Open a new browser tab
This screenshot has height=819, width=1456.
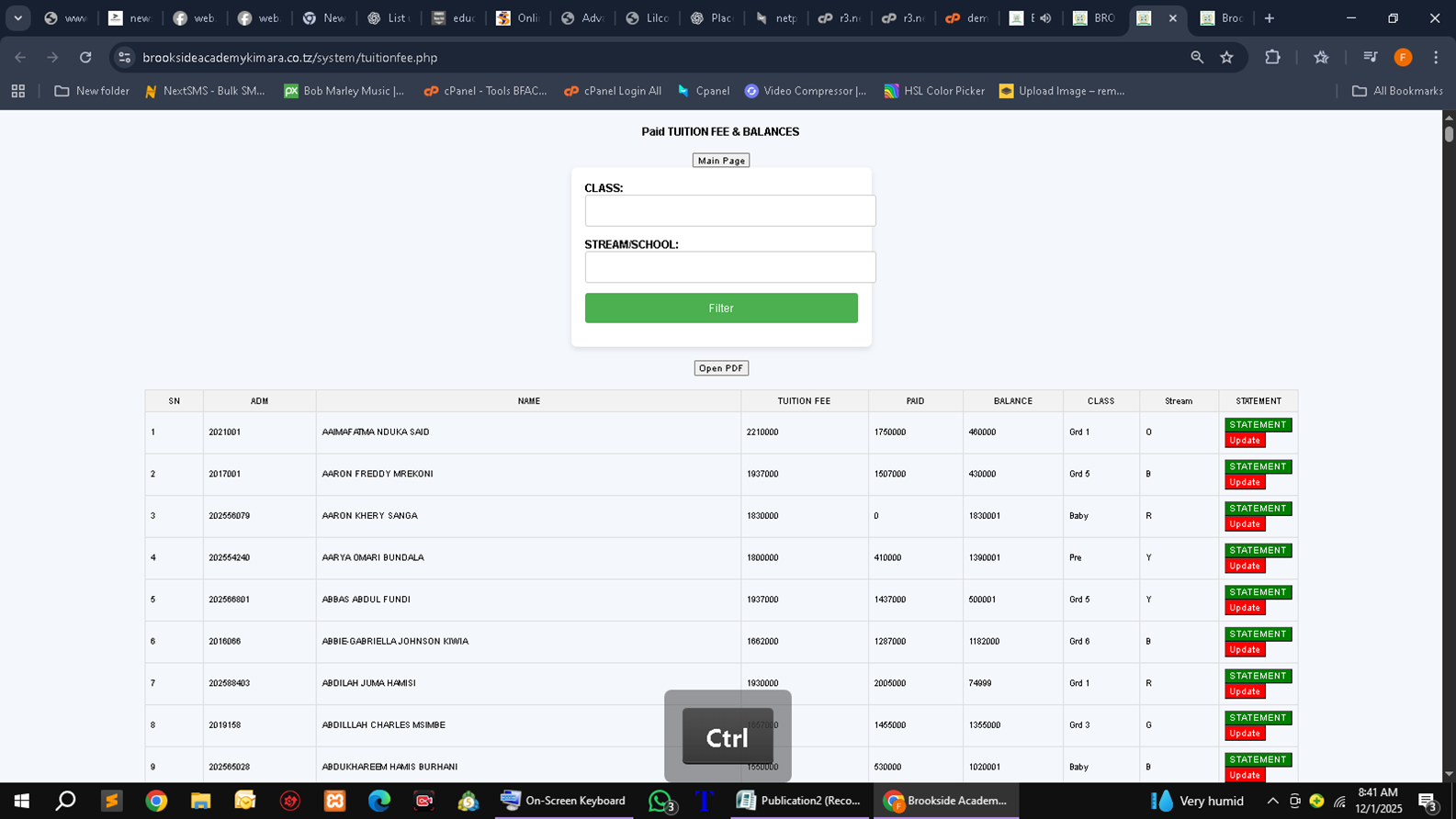click(1270, 18)
